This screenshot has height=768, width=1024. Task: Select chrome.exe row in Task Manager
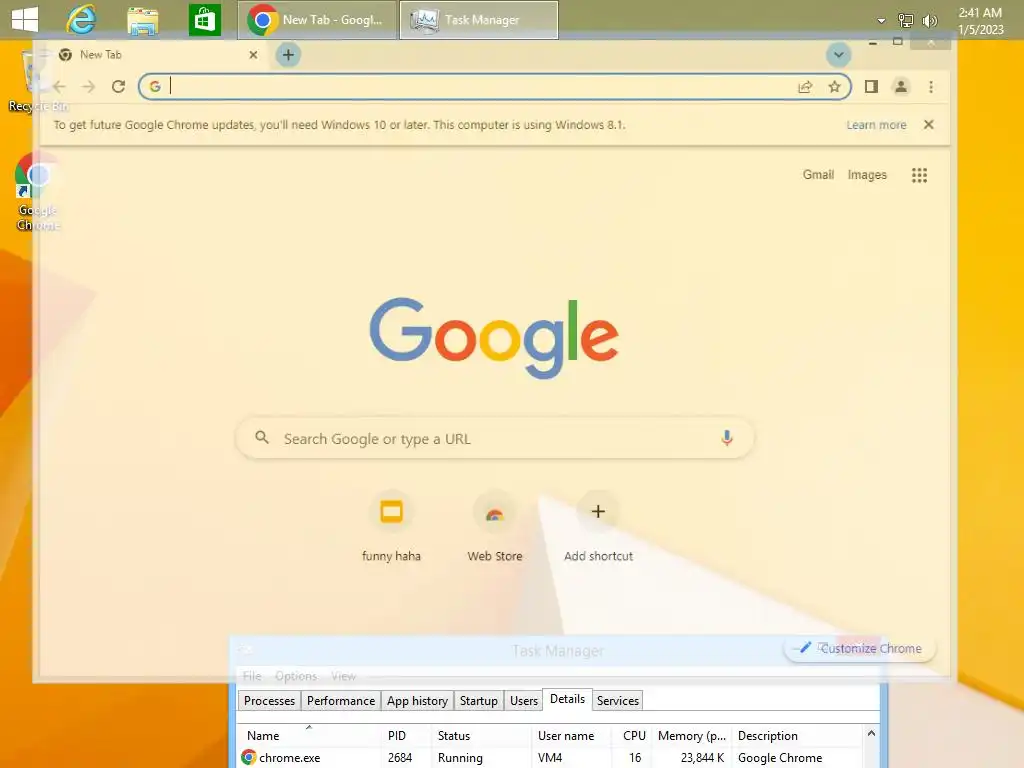(x=551, y=758)
